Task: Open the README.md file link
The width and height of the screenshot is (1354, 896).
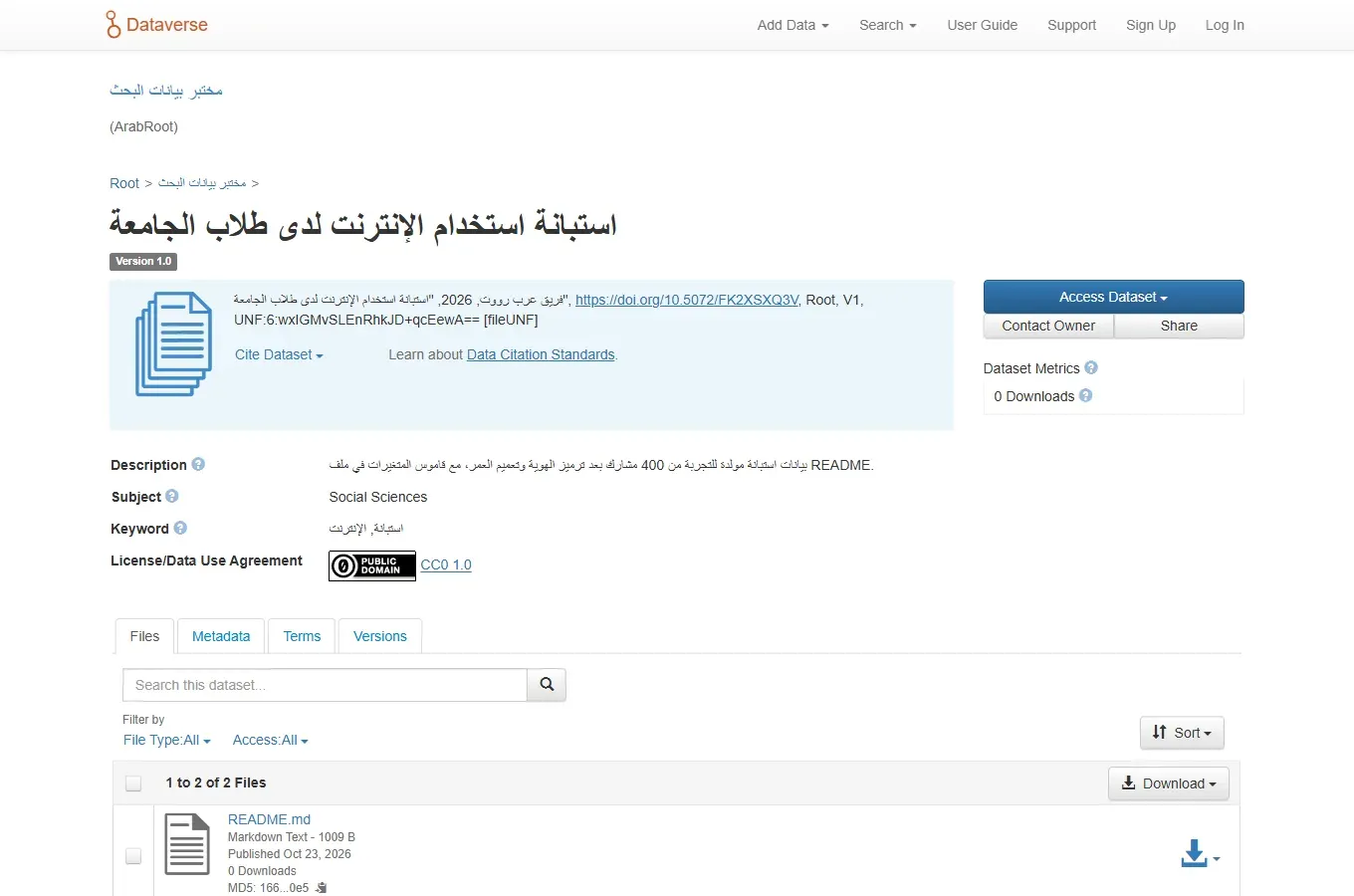Action: click(x=269, y=819)
